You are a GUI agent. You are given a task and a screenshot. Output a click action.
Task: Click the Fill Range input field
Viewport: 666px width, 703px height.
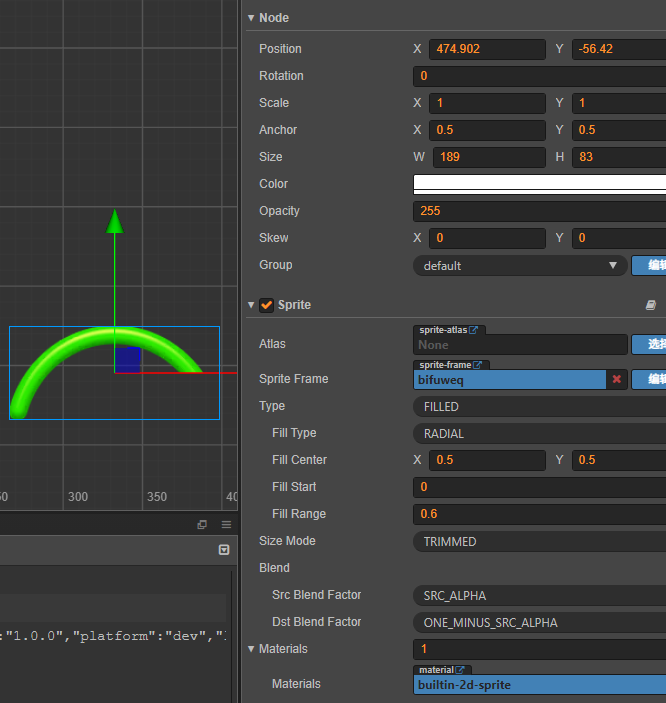[539, 514]
